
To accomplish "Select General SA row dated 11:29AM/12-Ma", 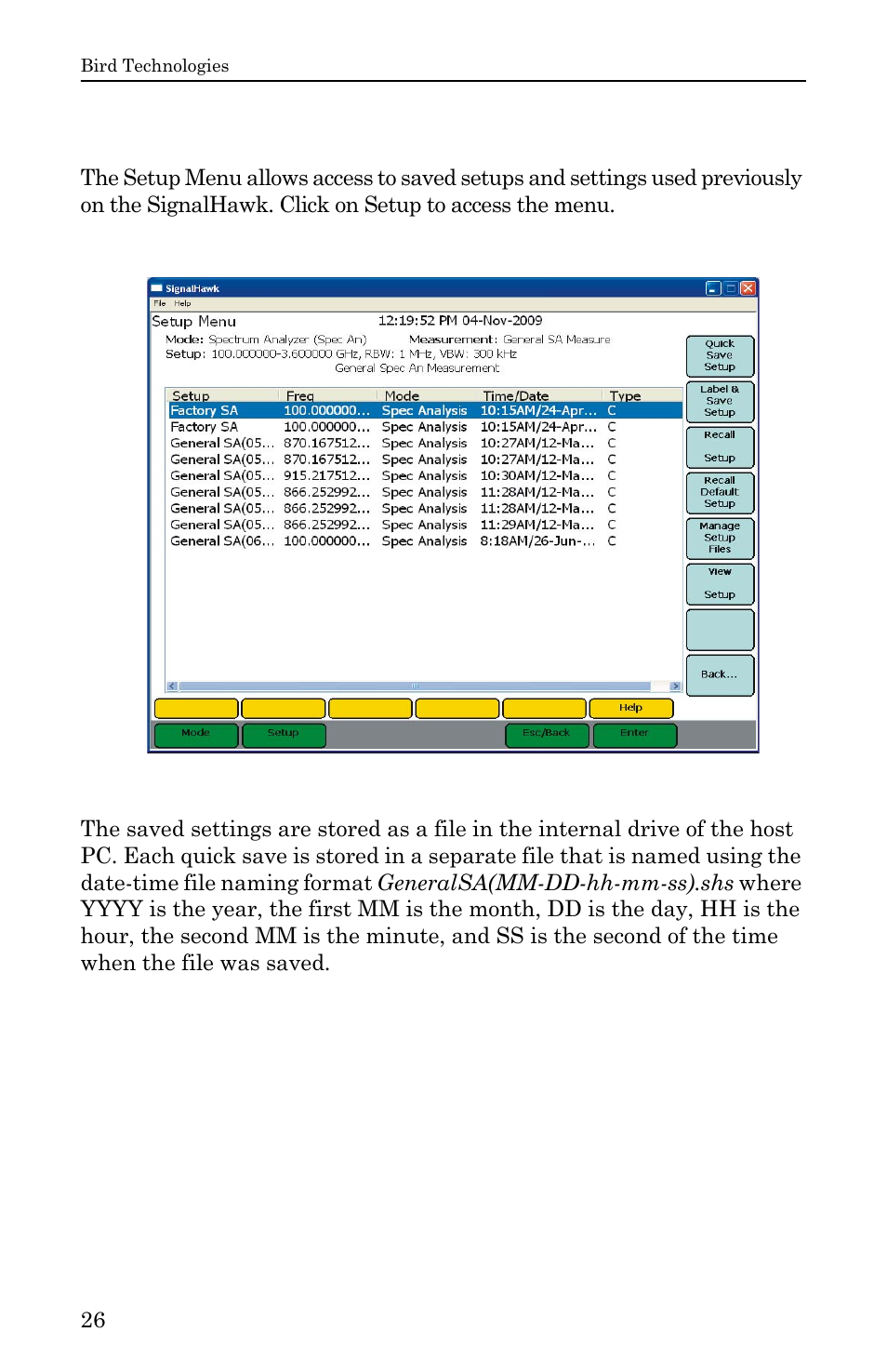I will (x=425, y=525).
